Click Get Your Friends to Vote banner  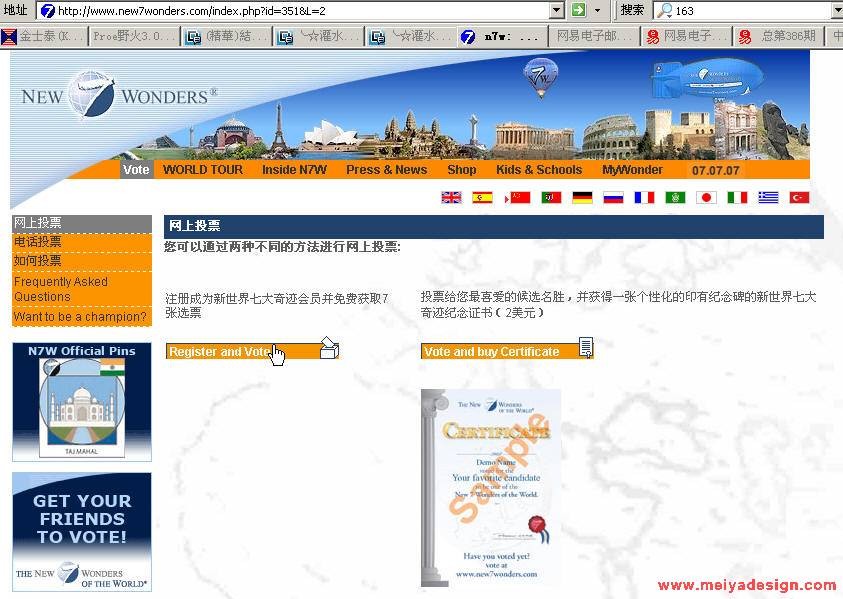pos(82,532)
